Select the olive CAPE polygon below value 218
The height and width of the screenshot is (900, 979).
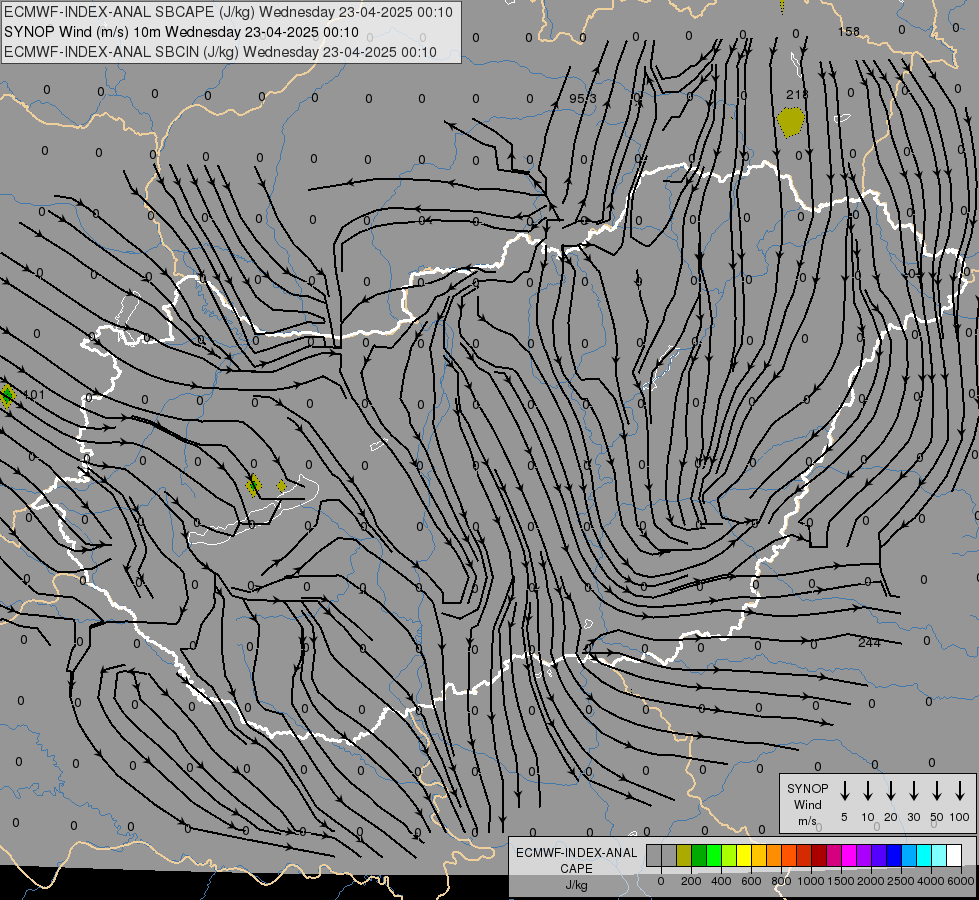(790, 122)
